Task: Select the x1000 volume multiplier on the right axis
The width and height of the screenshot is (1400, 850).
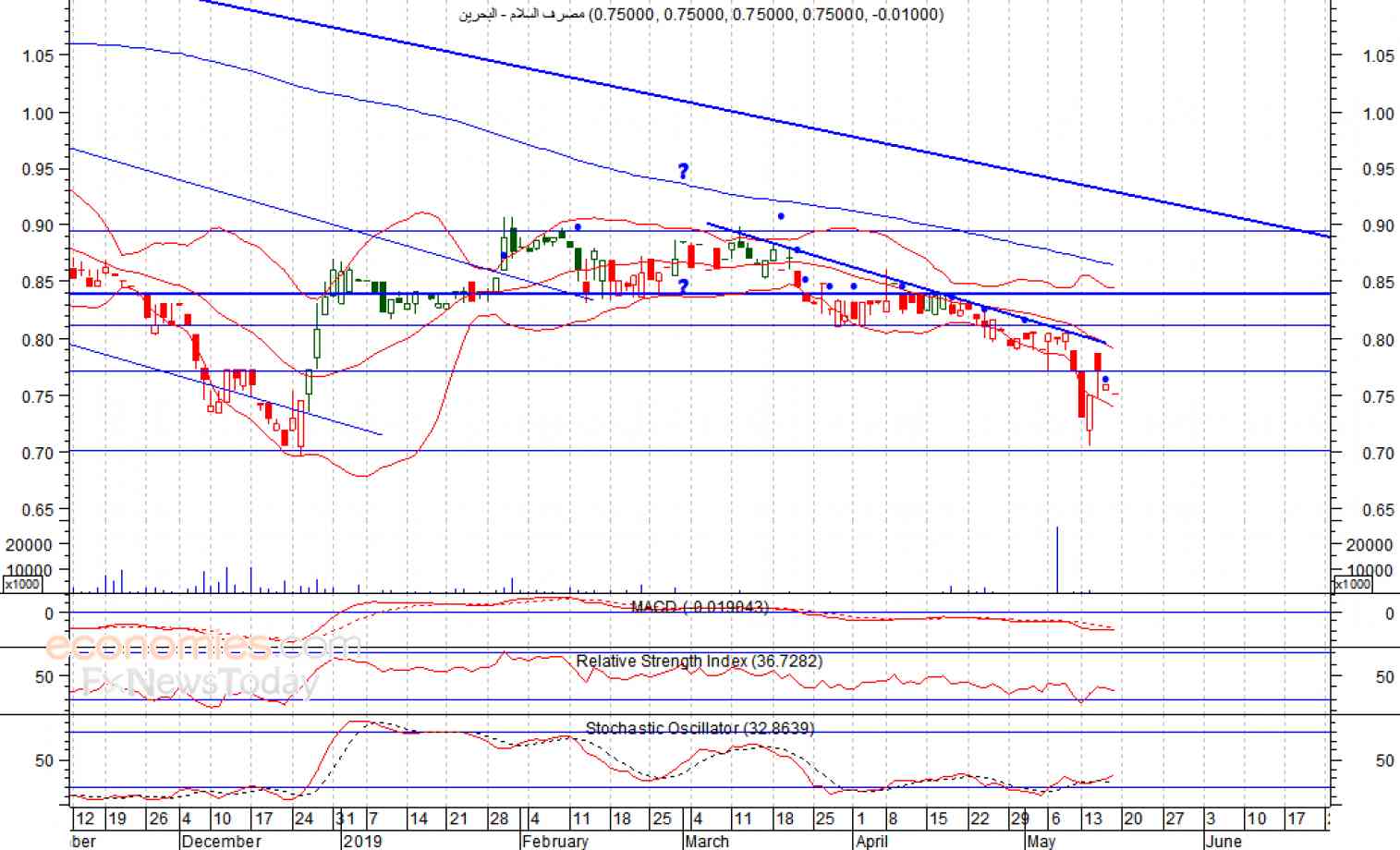Action: (x=1353, y=584)
